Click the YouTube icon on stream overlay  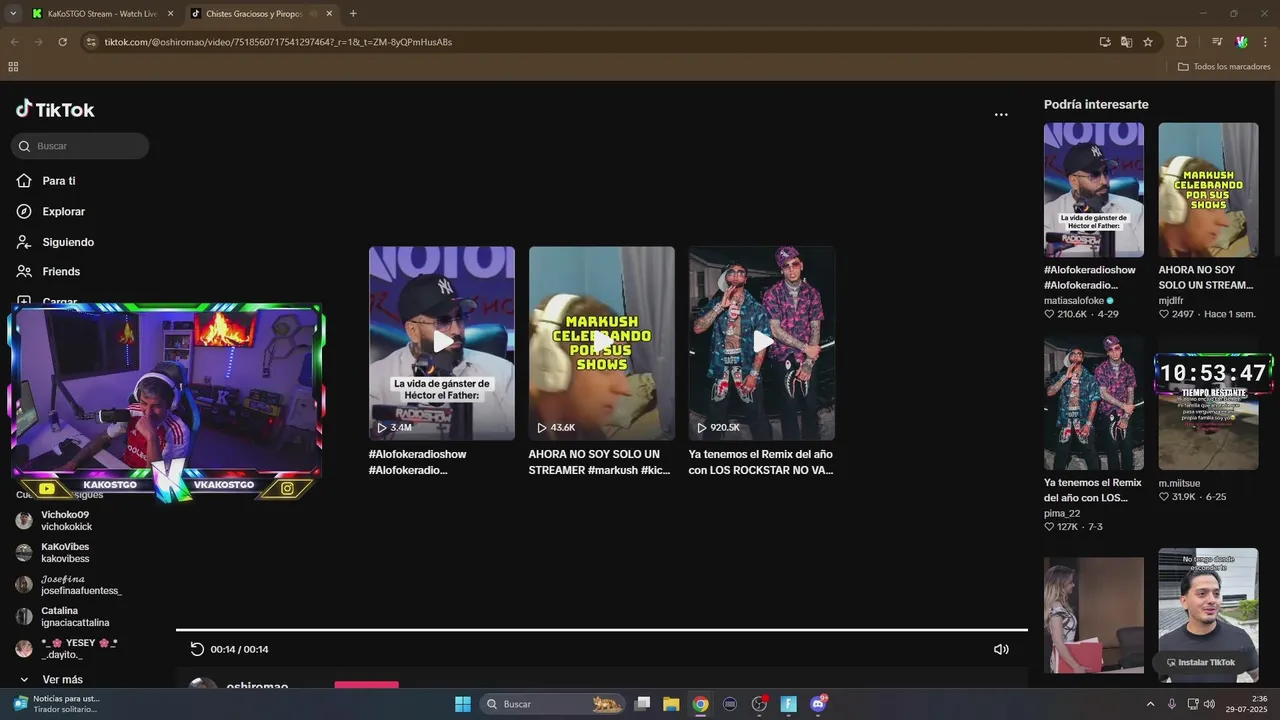pyautogui.click(x=46, y=489)
